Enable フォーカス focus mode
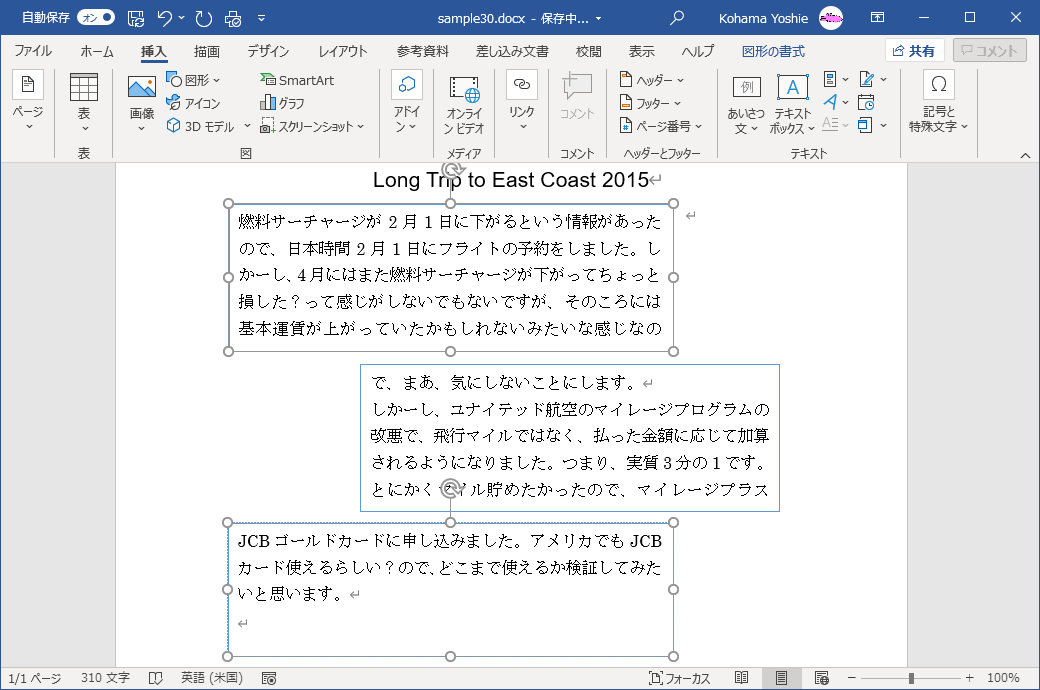 [x=679, y=678]
